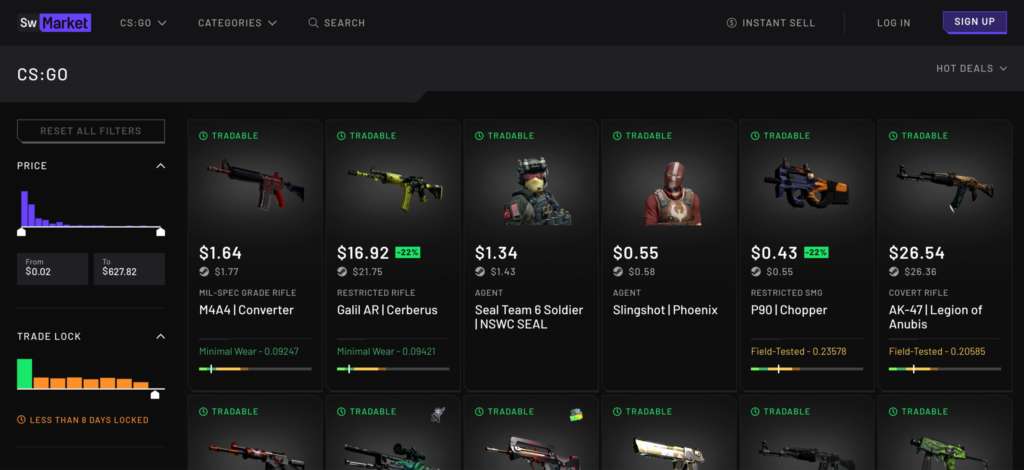
Task: Click the Steam price icon under $1.64
Action: pos(204,272)
